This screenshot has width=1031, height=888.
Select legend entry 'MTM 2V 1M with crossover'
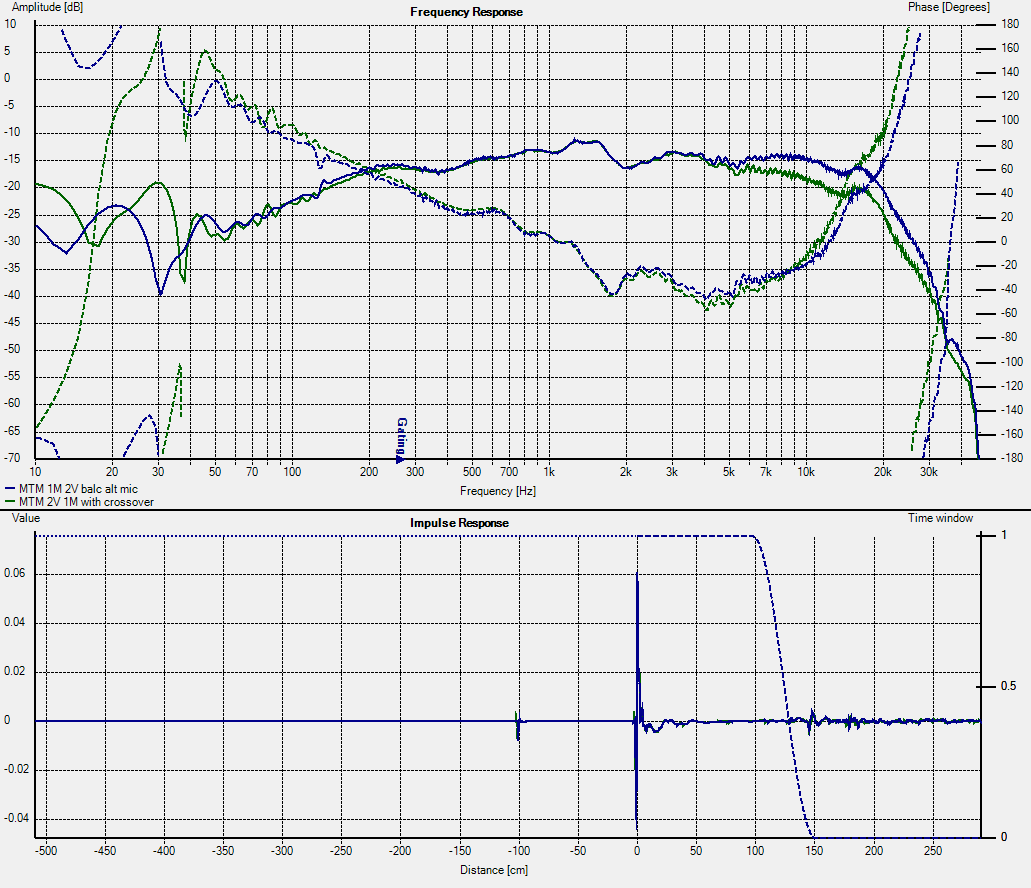(86, 502)
